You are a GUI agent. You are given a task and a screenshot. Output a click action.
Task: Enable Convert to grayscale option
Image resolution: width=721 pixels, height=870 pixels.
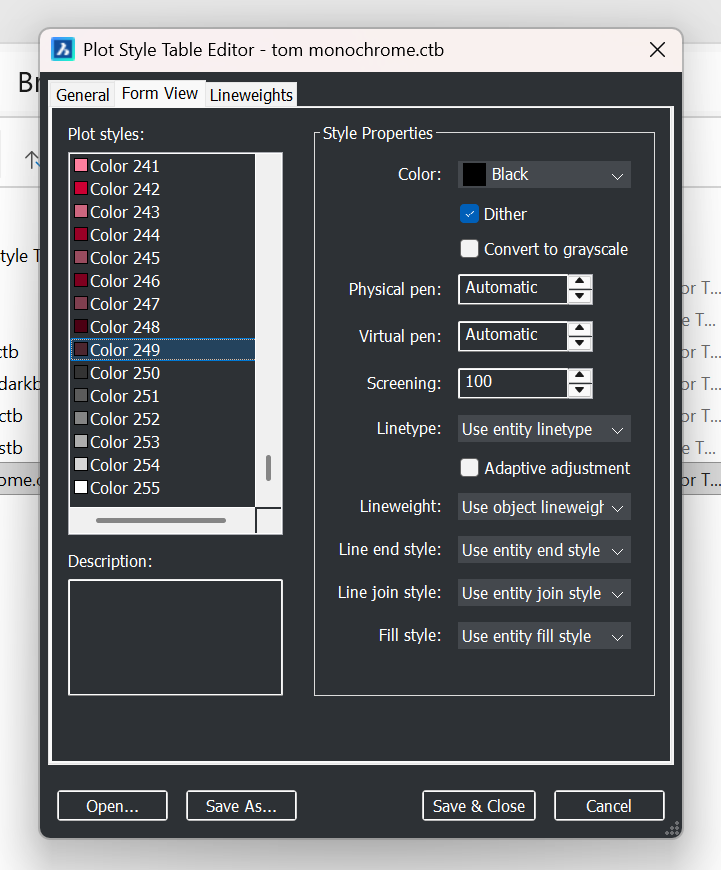pos(469,249)
